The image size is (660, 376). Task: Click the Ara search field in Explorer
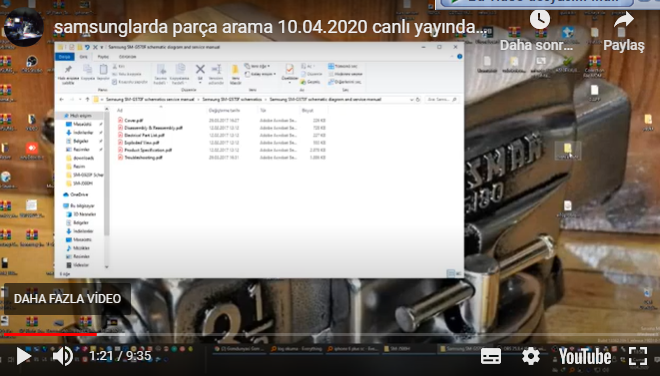click(441, 100)
